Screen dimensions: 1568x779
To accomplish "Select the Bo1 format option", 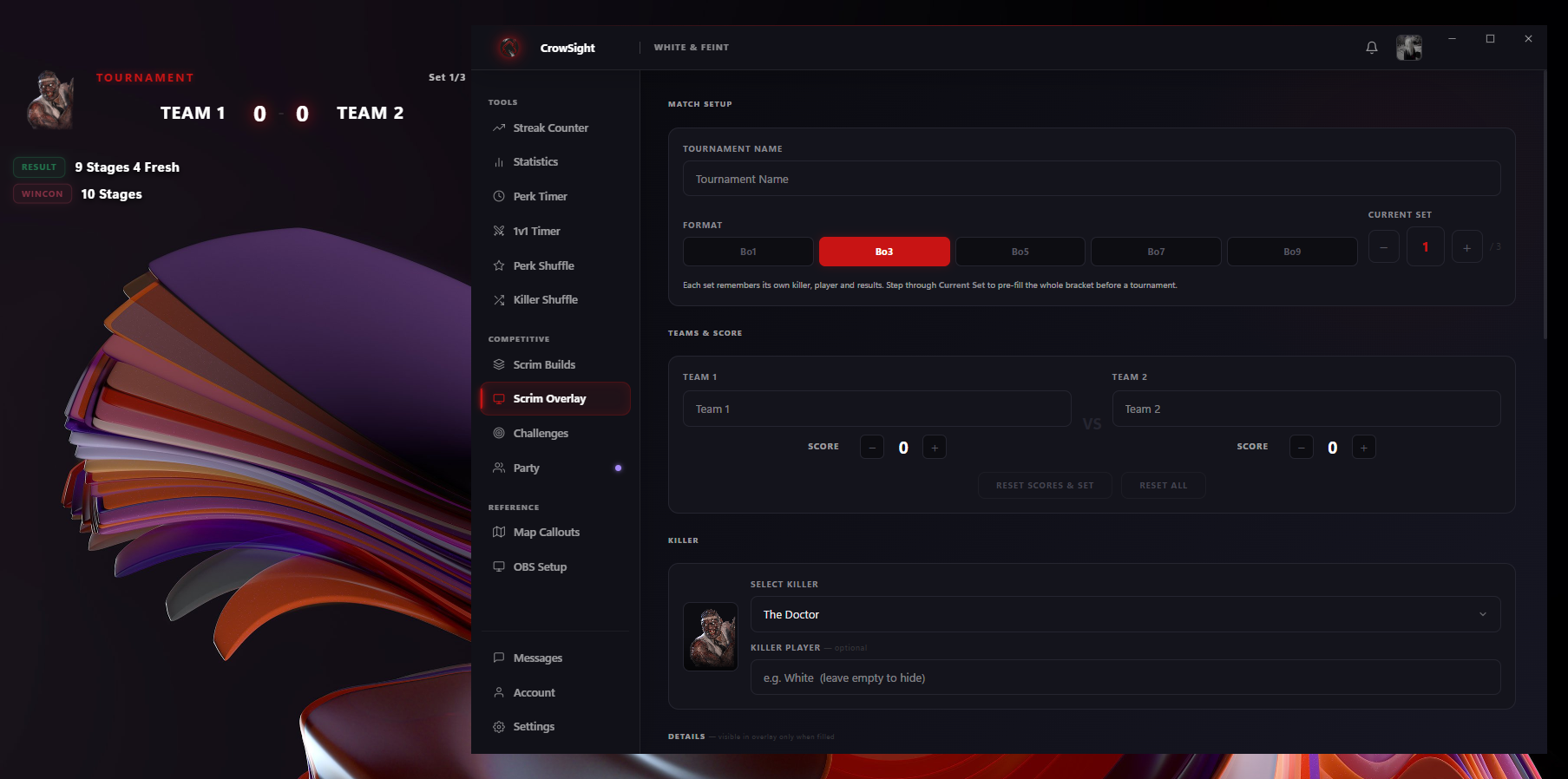I will 748,252.
